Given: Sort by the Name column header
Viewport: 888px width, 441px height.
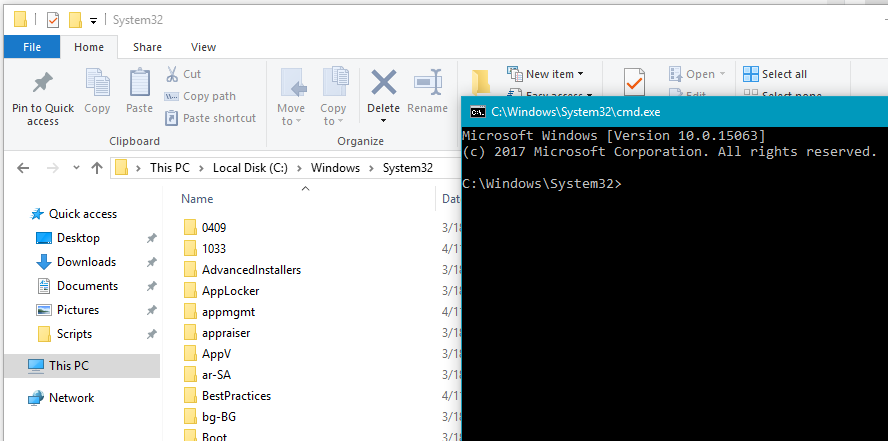Looking at the screenshot, I should (x=197, y=199).
